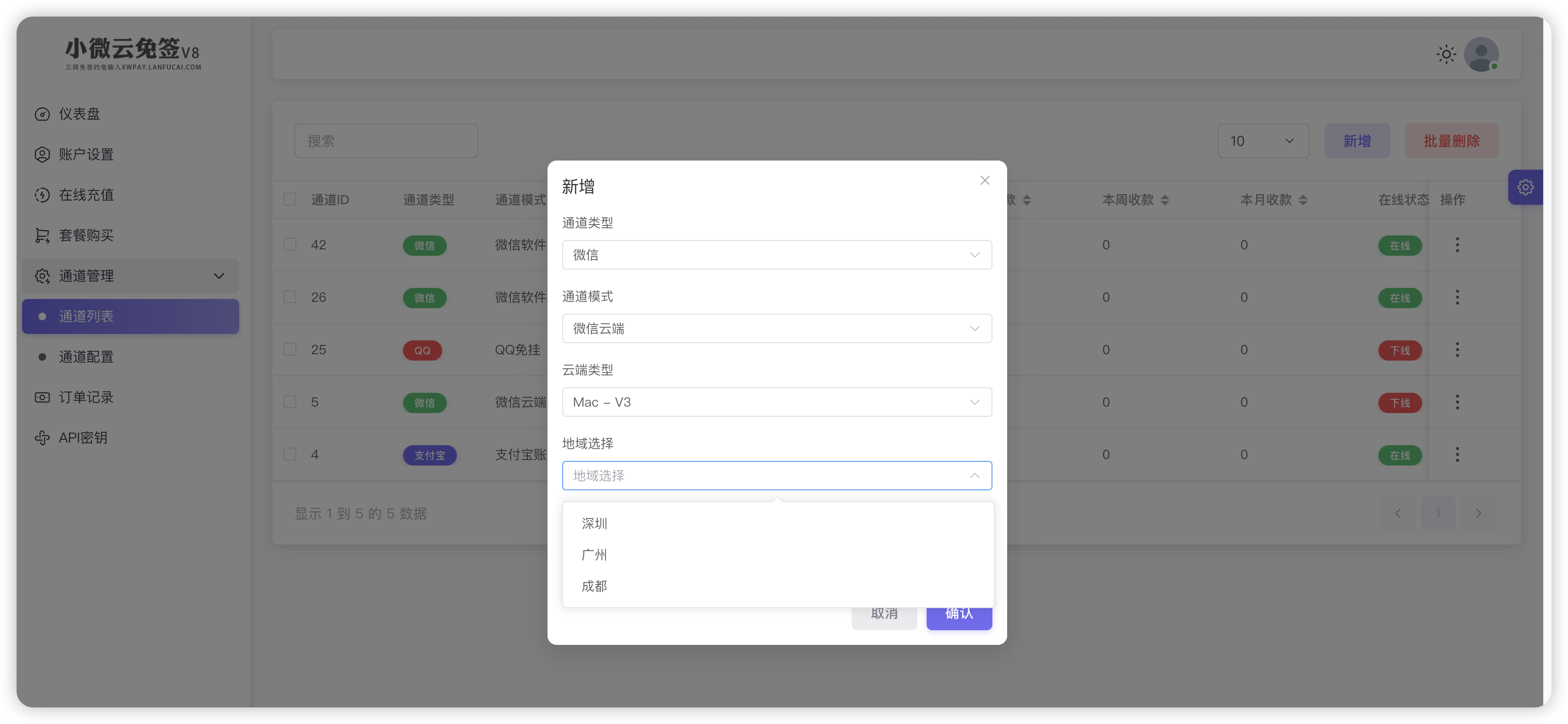Screen dimensions: 1568x724
Task: Open the 通道类型 微信 dropdown
Action: point(777,254)
